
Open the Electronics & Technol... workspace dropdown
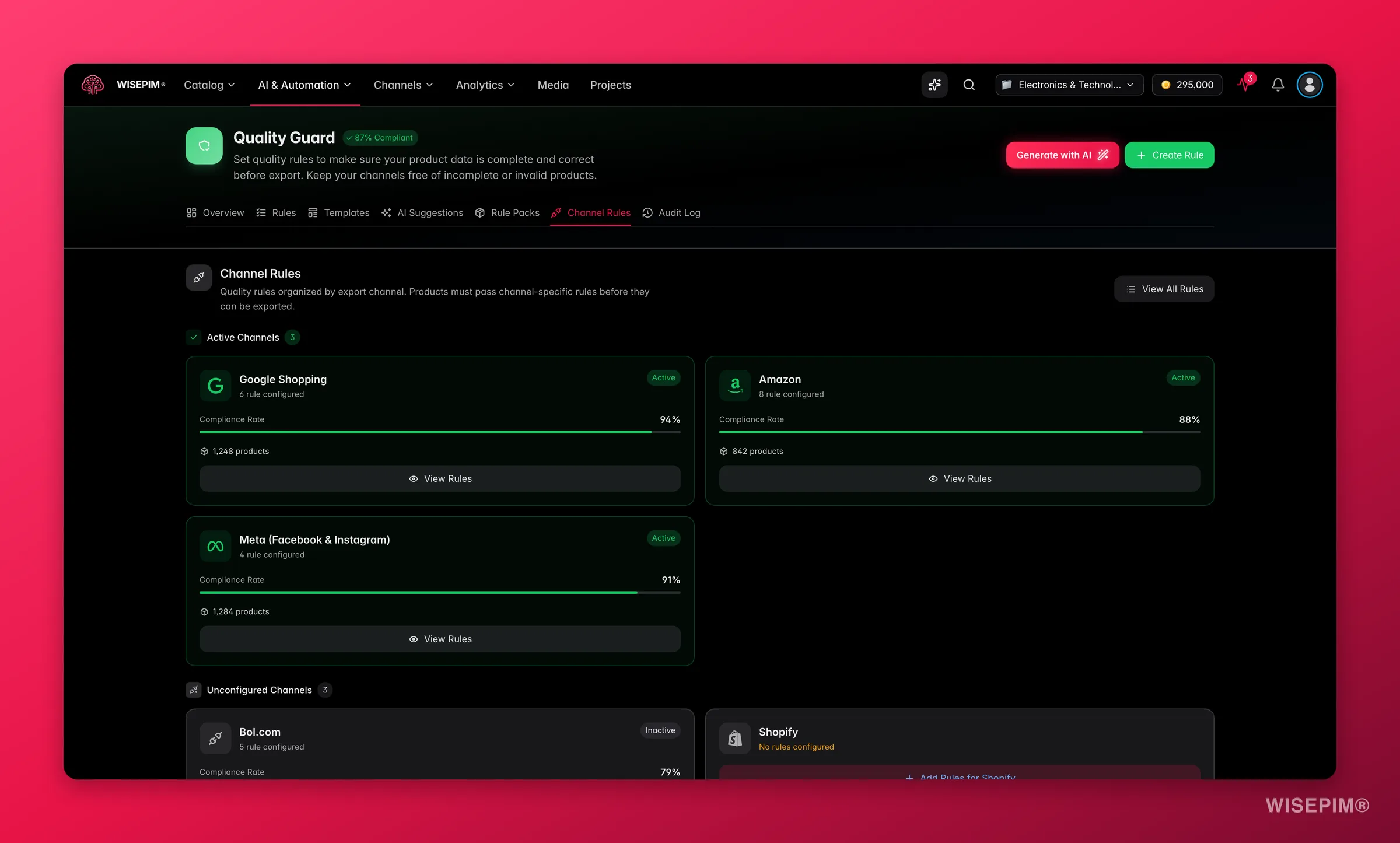pyautogui.click(x=1069, y=85)
